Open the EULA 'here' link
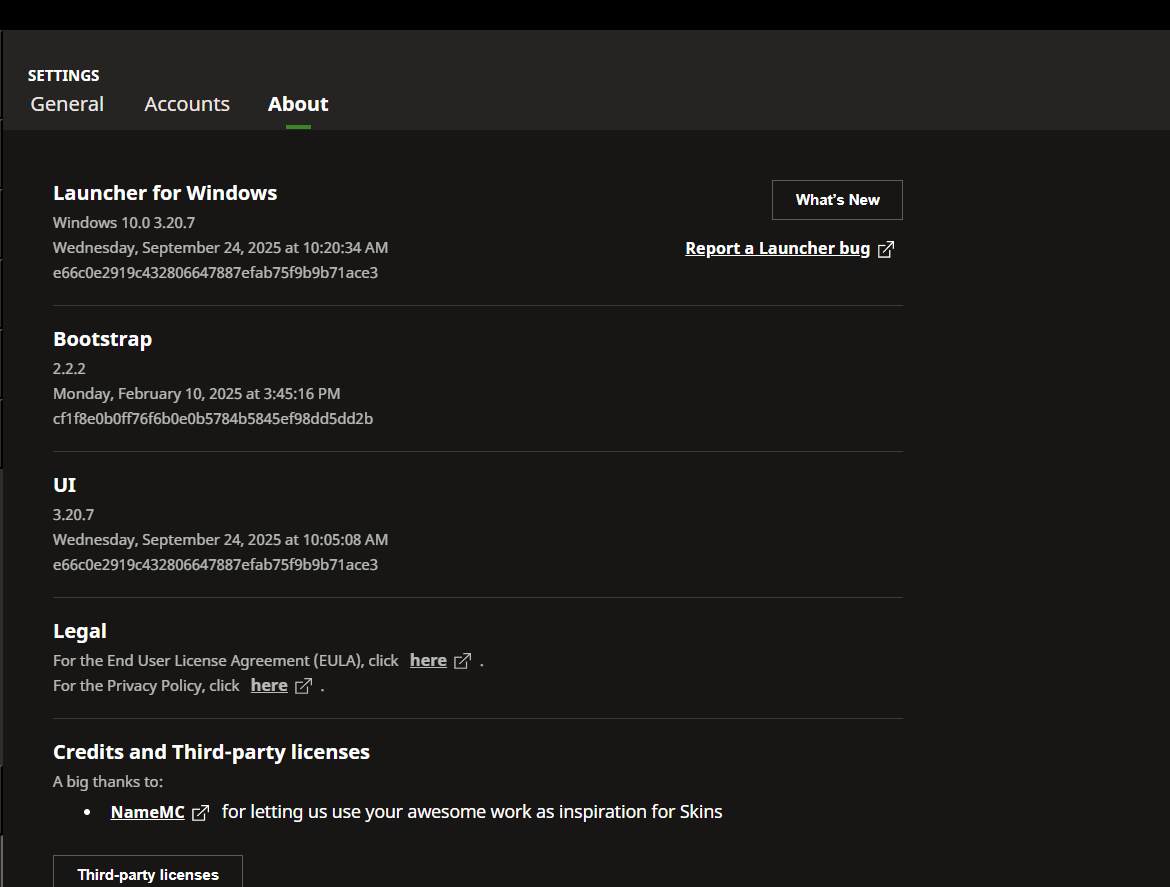This screenshot has width=1170, height=887. tap(428, 660)
